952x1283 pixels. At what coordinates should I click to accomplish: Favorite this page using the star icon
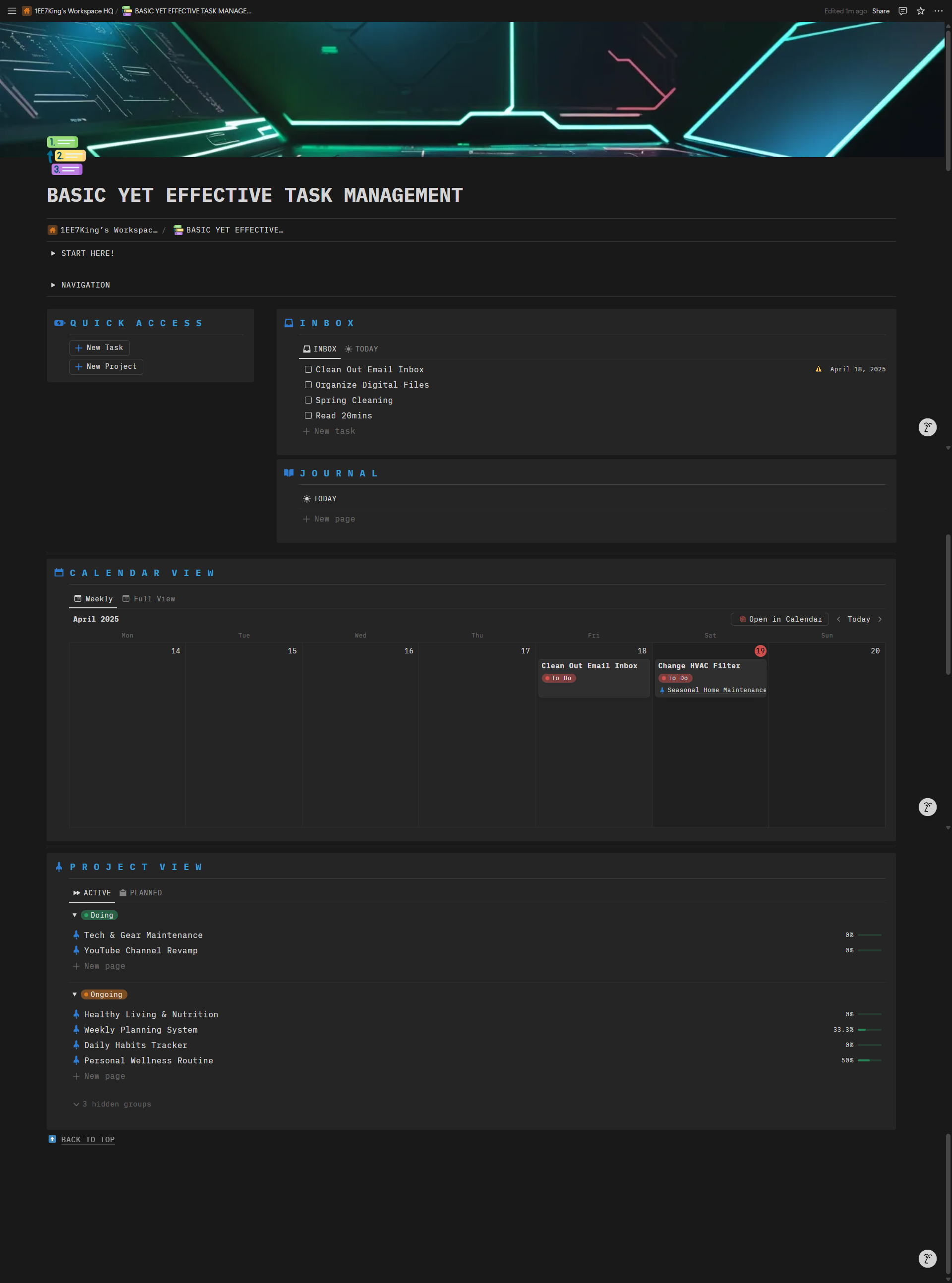coord(920,11)
